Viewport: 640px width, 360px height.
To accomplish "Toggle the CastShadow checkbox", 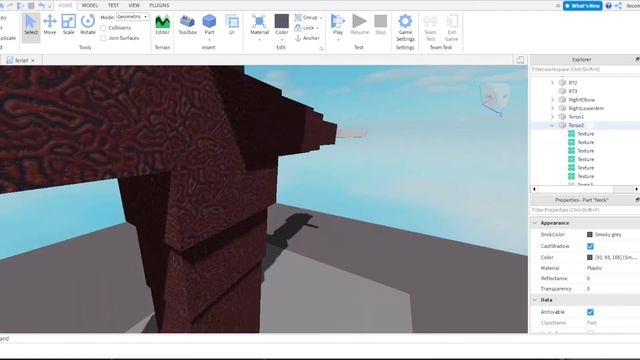I will [590, 246].
